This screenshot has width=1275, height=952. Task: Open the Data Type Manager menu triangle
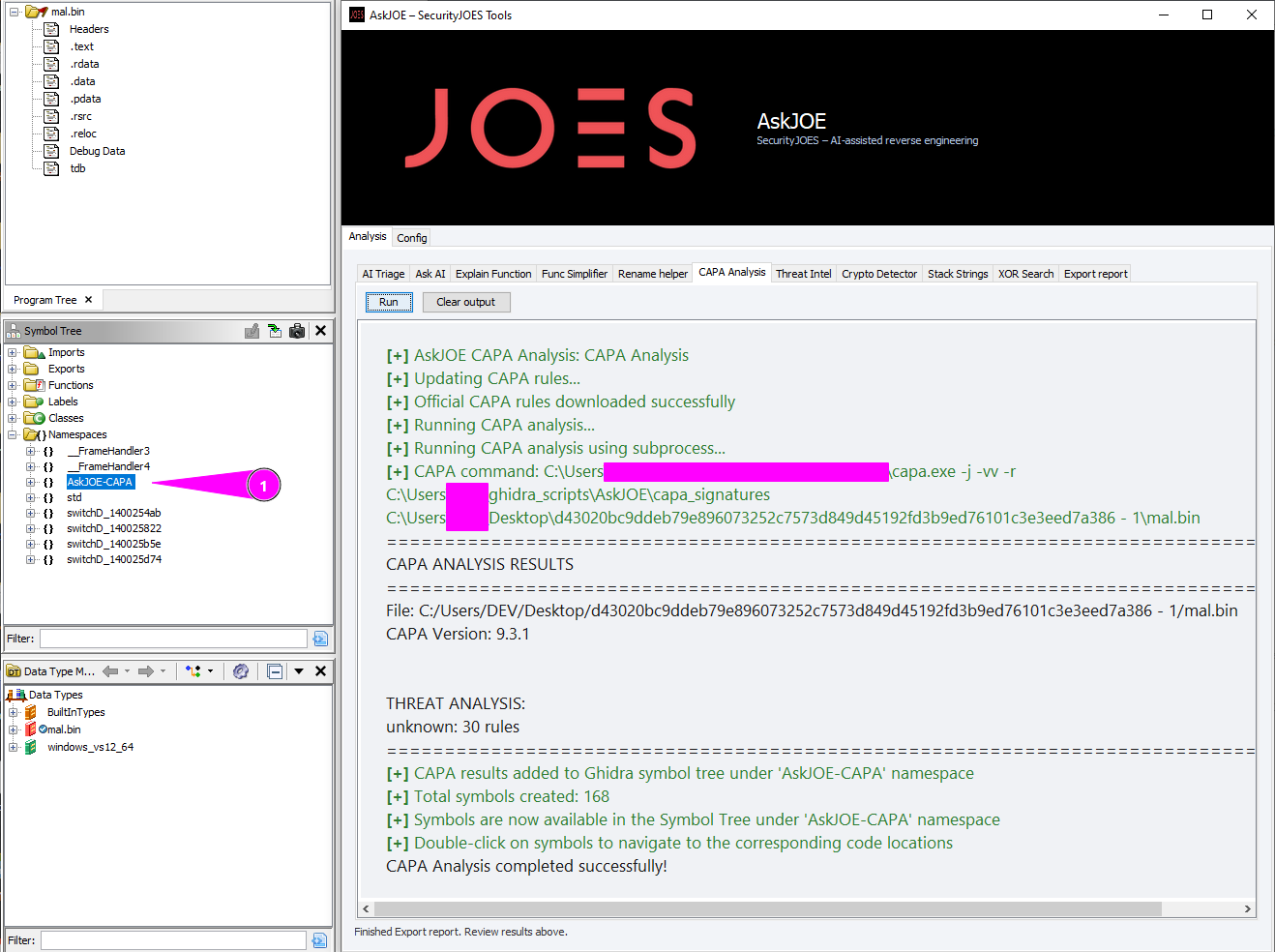[299, 671]
